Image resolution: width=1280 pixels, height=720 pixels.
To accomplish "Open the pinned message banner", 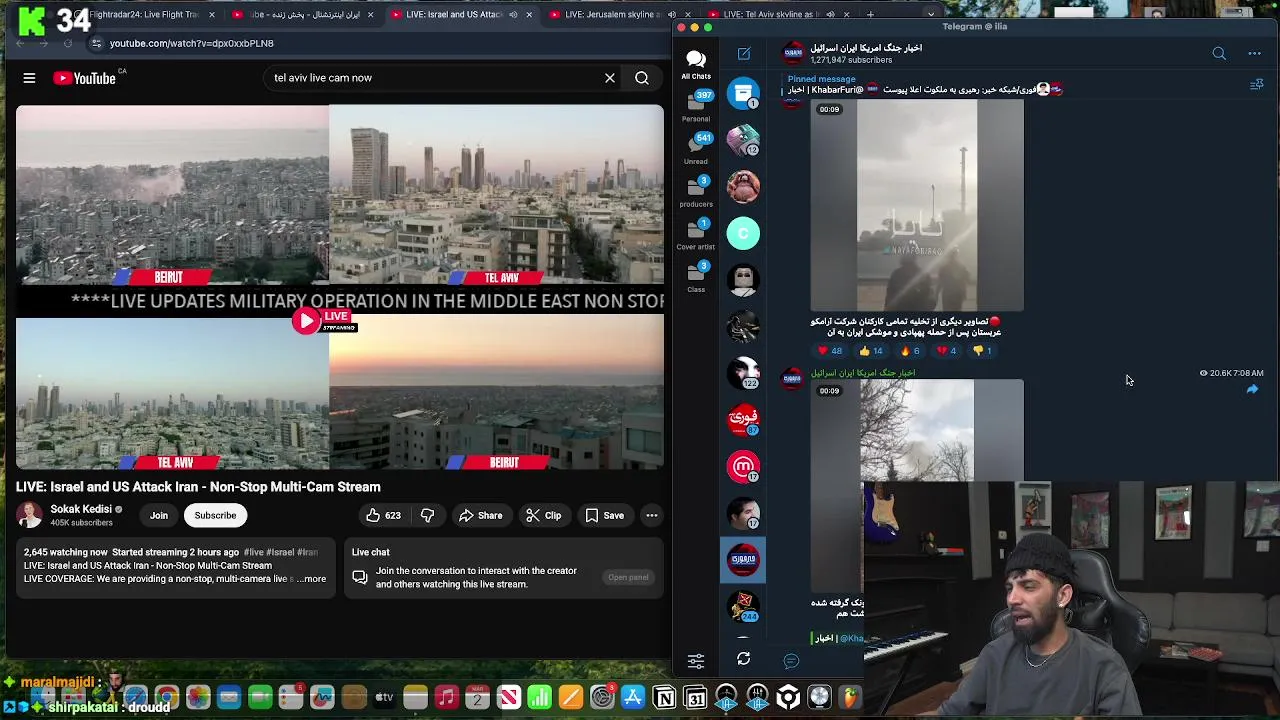I will (925, 85).
